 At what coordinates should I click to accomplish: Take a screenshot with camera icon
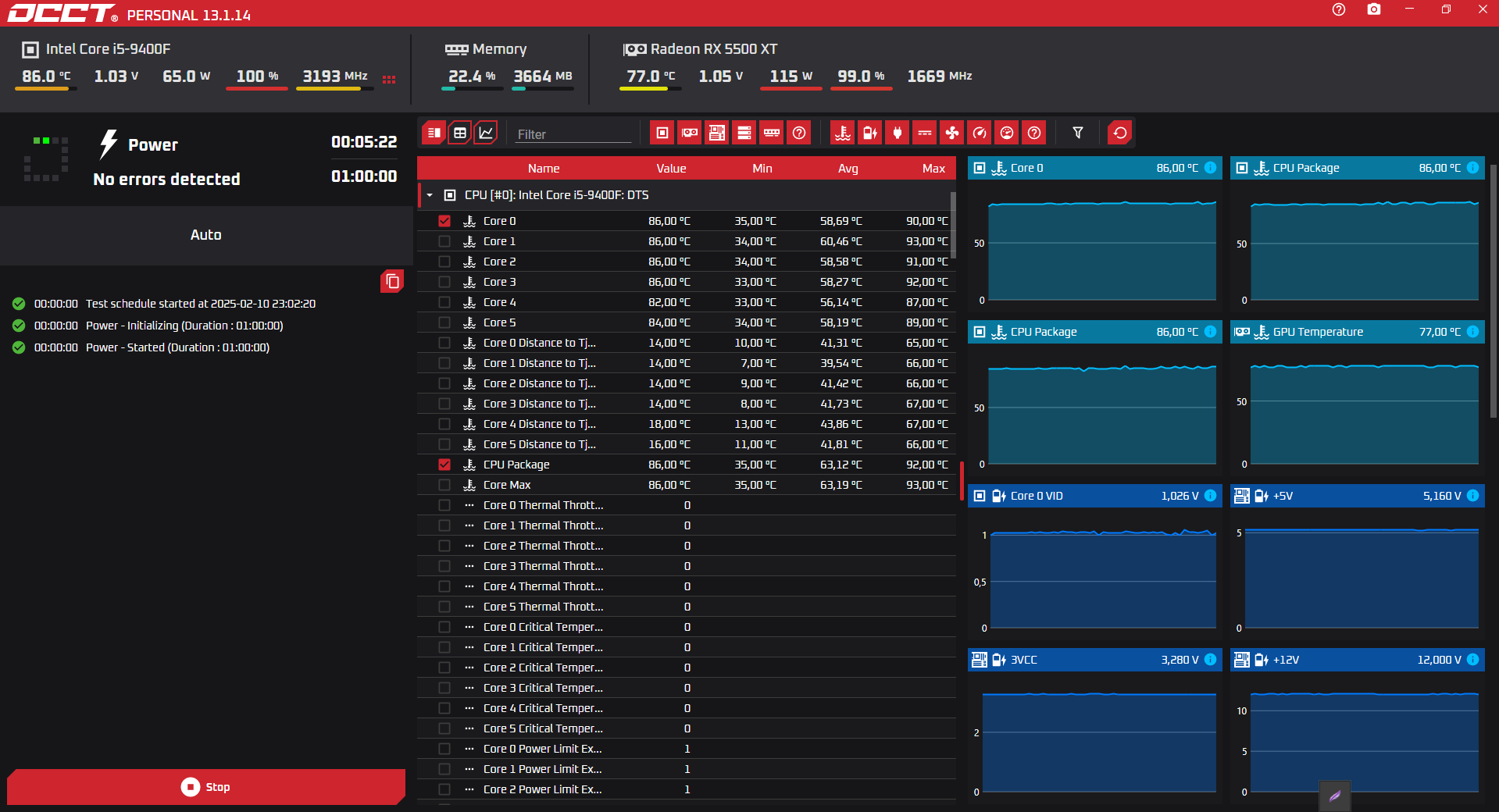coord(1374,9)
